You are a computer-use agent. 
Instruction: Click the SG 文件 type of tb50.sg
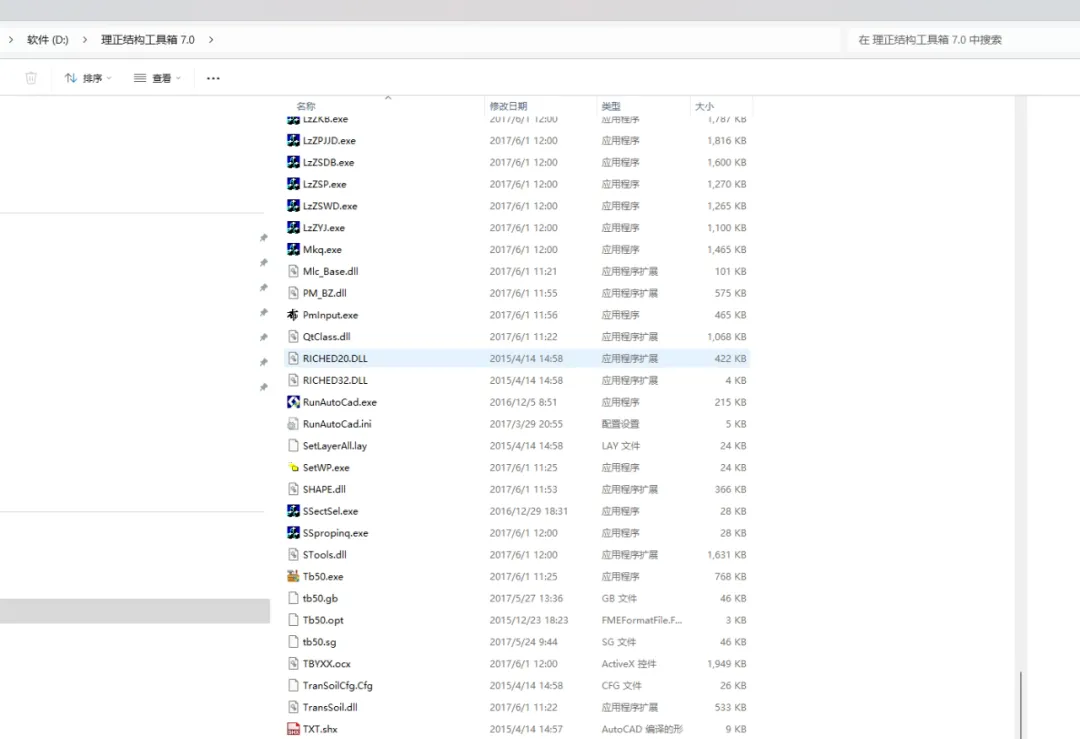(619, 642)
